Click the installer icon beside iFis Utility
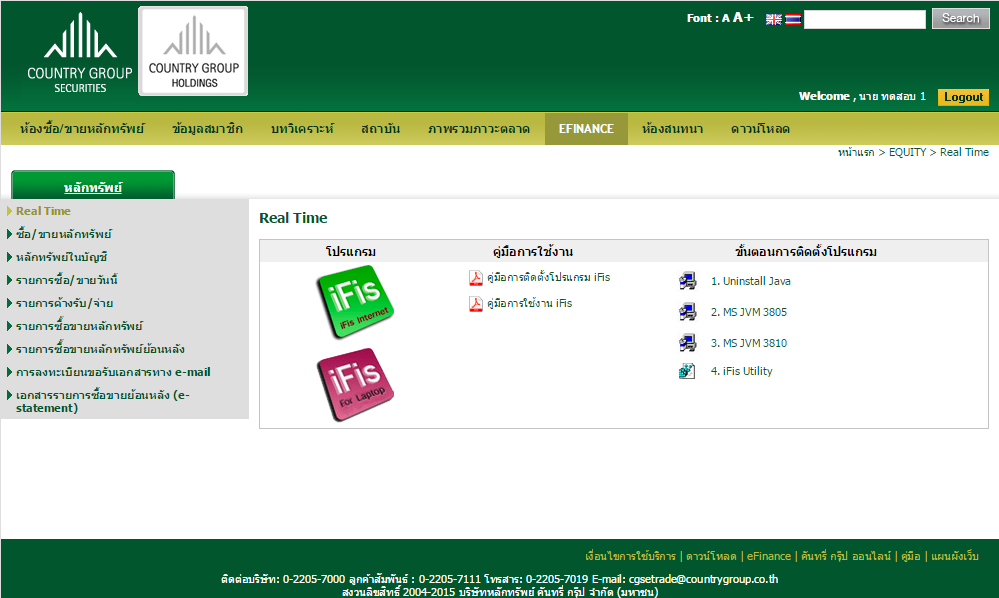Screen dimensions: 999x598 click(x=687, y=371)
